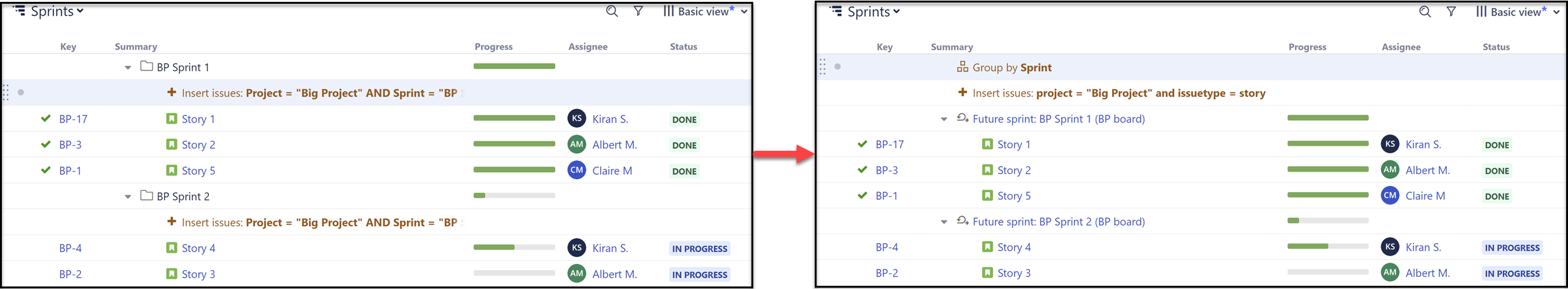Open the Sprints dropdown in the left panel
The height and width of the screenshot is (289, 1568).
57,11
